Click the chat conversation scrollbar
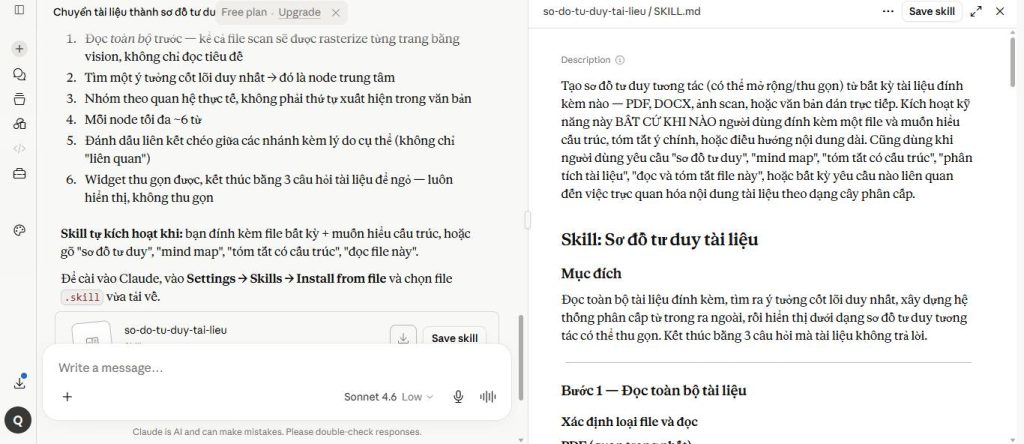The image size is (1024, 444). coord(520,357)
